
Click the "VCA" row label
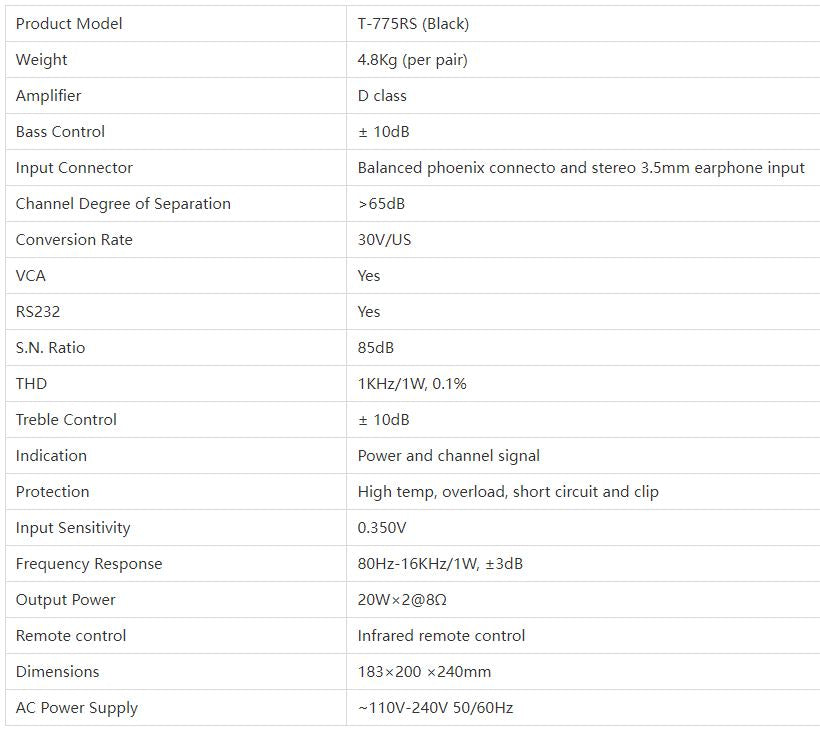pos(31,276)
